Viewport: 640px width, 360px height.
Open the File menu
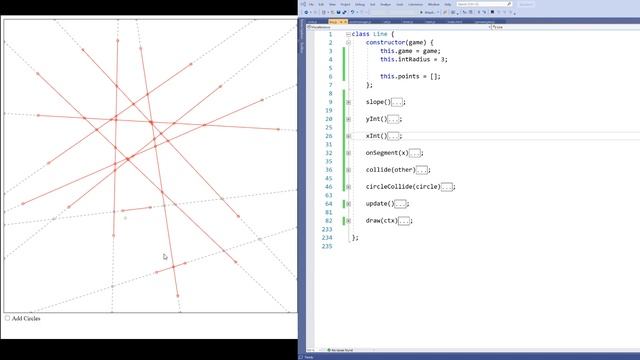tap(311, 4)
